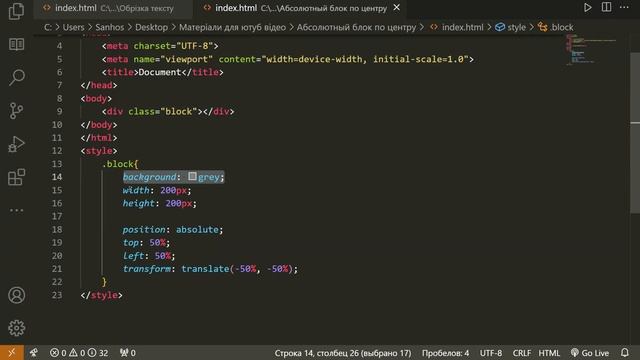Viewport: 640px width, 360px height.
Task: Open Матеріали для ютуб відео breadcrumb
Action: [232, 27]
